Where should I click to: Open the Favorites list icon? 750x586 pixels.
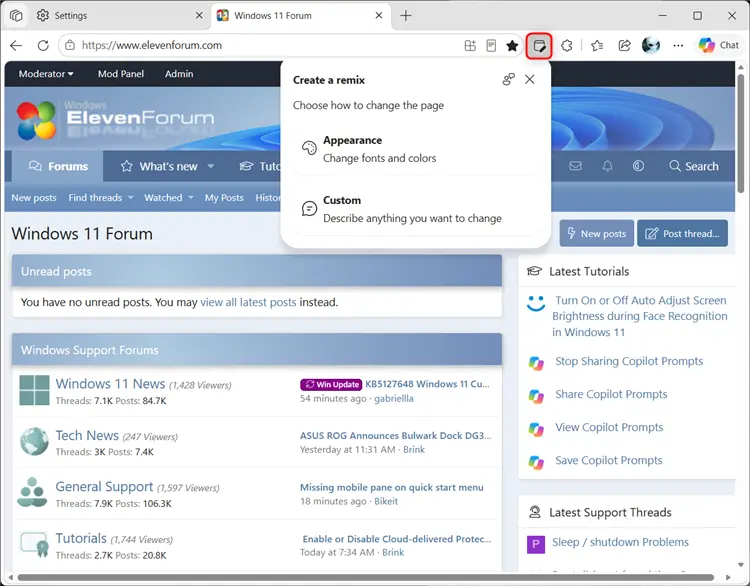[597, 45]
